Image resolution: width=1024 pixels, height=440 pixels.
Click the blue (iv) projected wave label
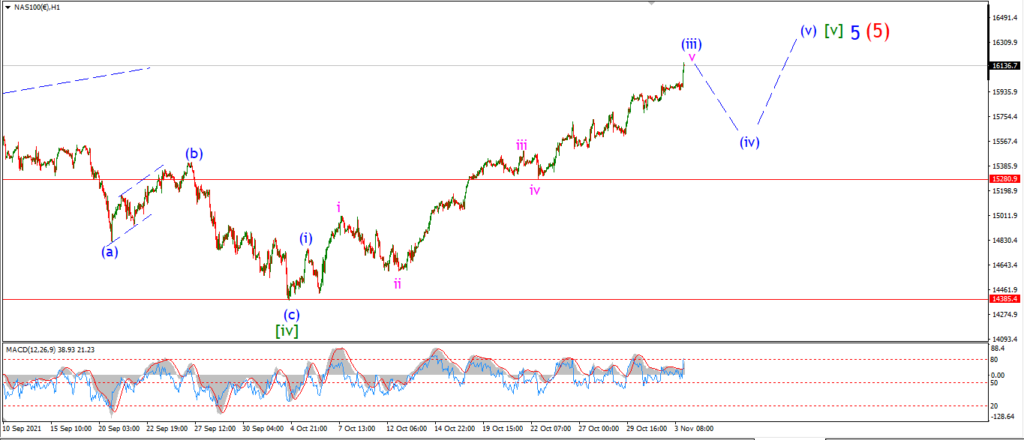pyautogui.click(x=750, y=141)
